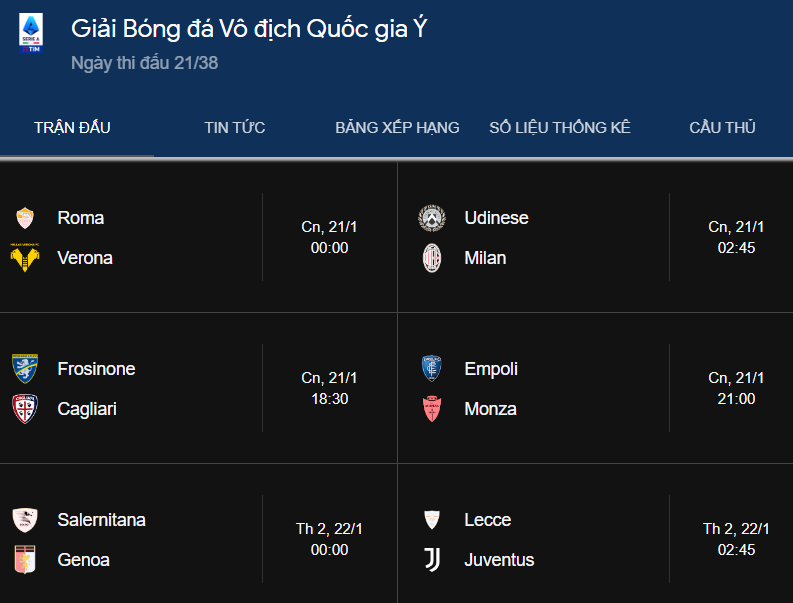Open the CẦU THỦ tab

(722, 127)
